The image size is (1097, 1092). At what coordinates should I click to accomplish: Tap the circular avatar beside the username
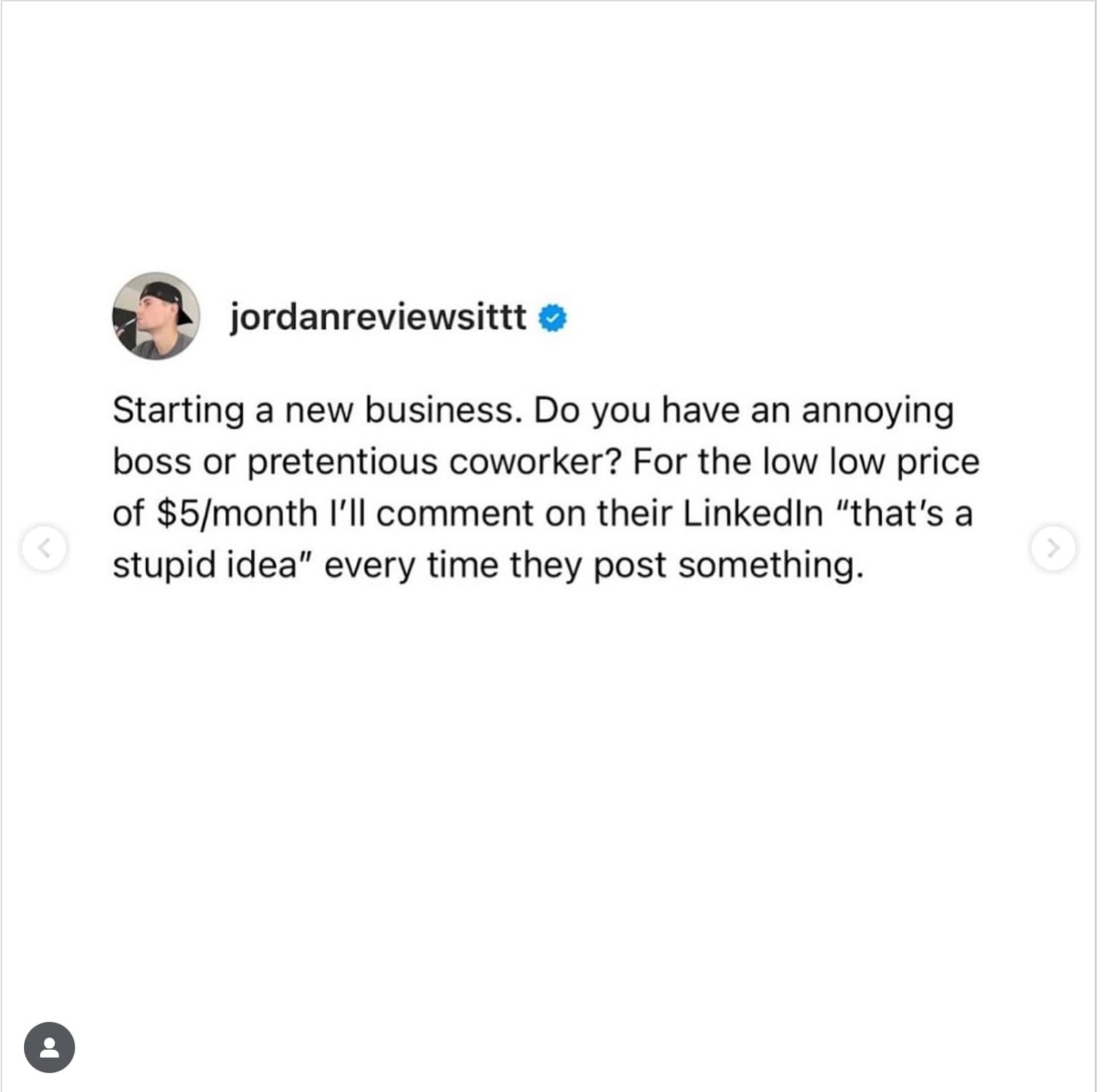tap(155, 315)
